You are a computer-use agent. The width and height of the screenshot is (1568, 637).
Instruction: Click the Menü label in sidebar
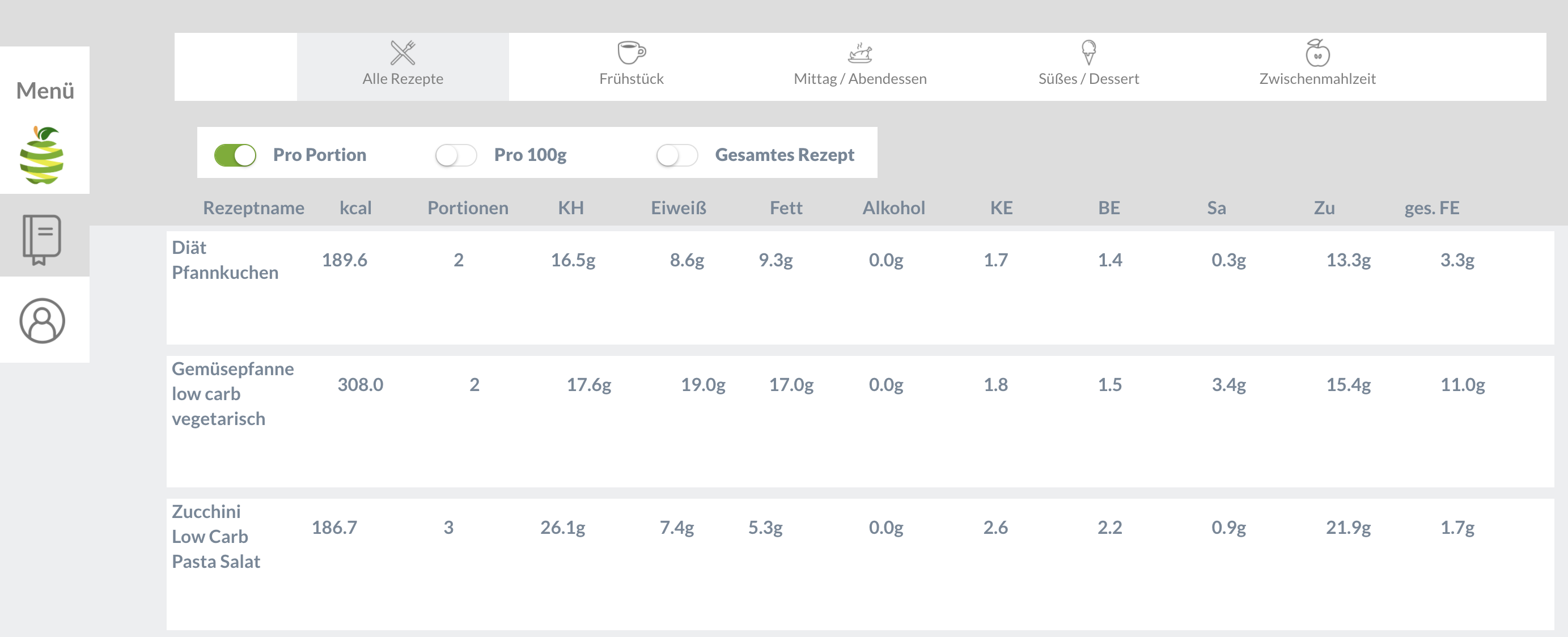click(x=45, y=91)
